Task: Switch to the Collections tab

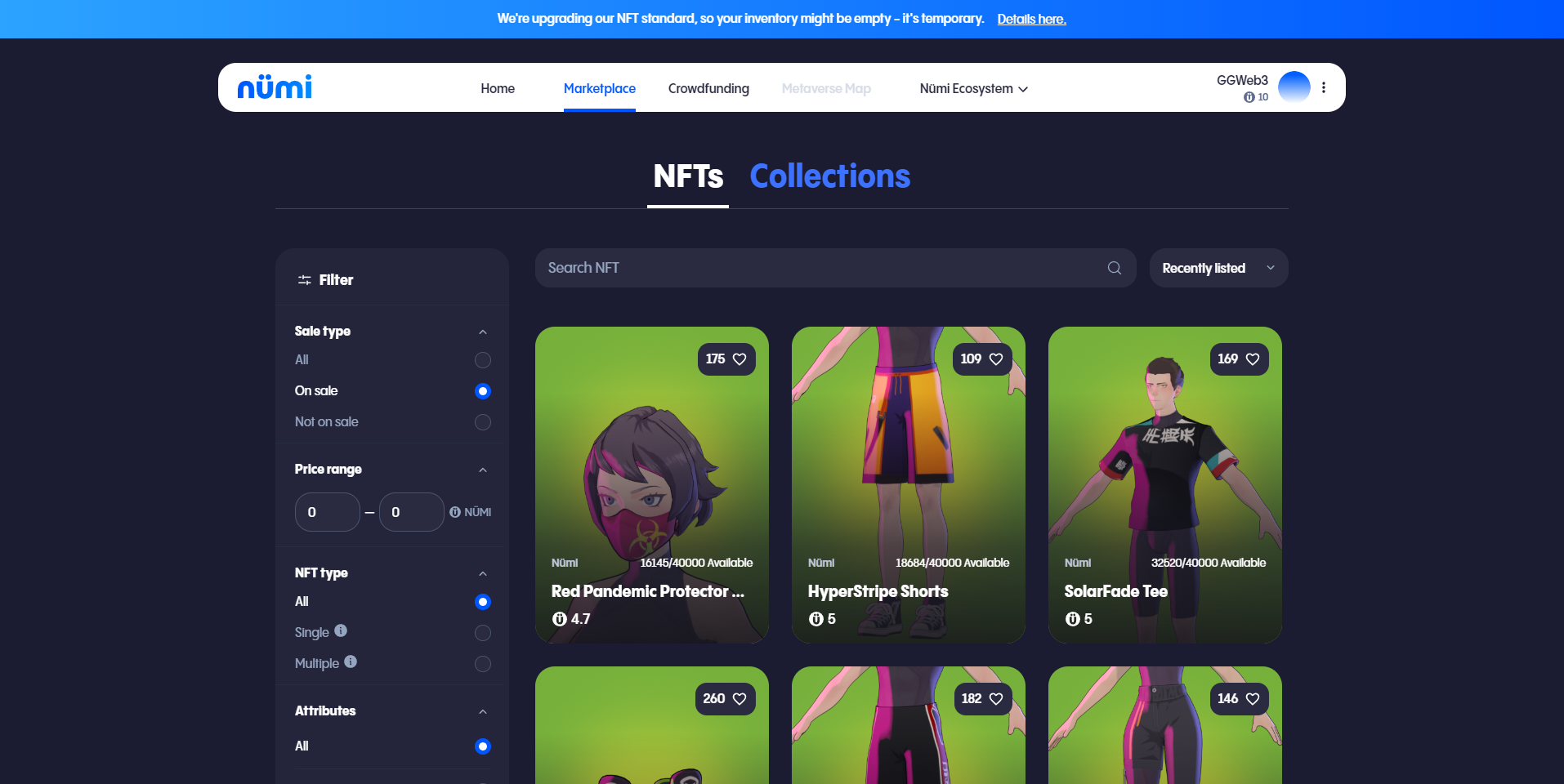Action: [x=829, y=176]
